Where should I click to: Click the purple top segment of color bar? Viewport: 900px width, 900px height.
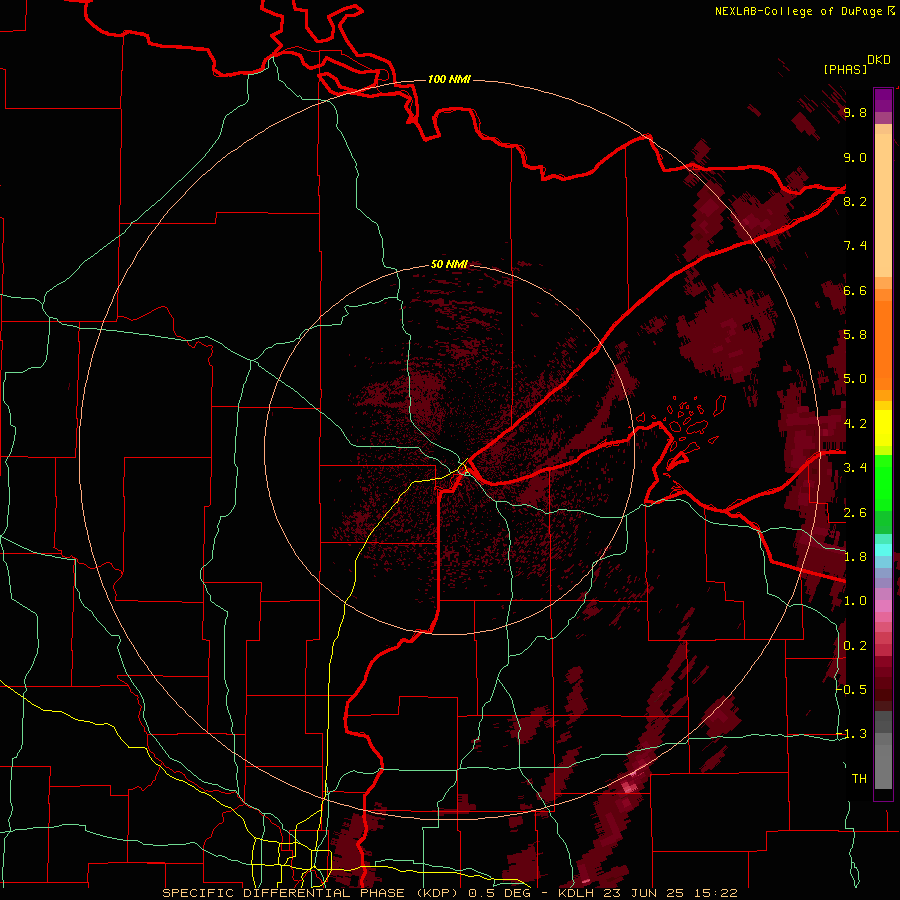point(883,100)
